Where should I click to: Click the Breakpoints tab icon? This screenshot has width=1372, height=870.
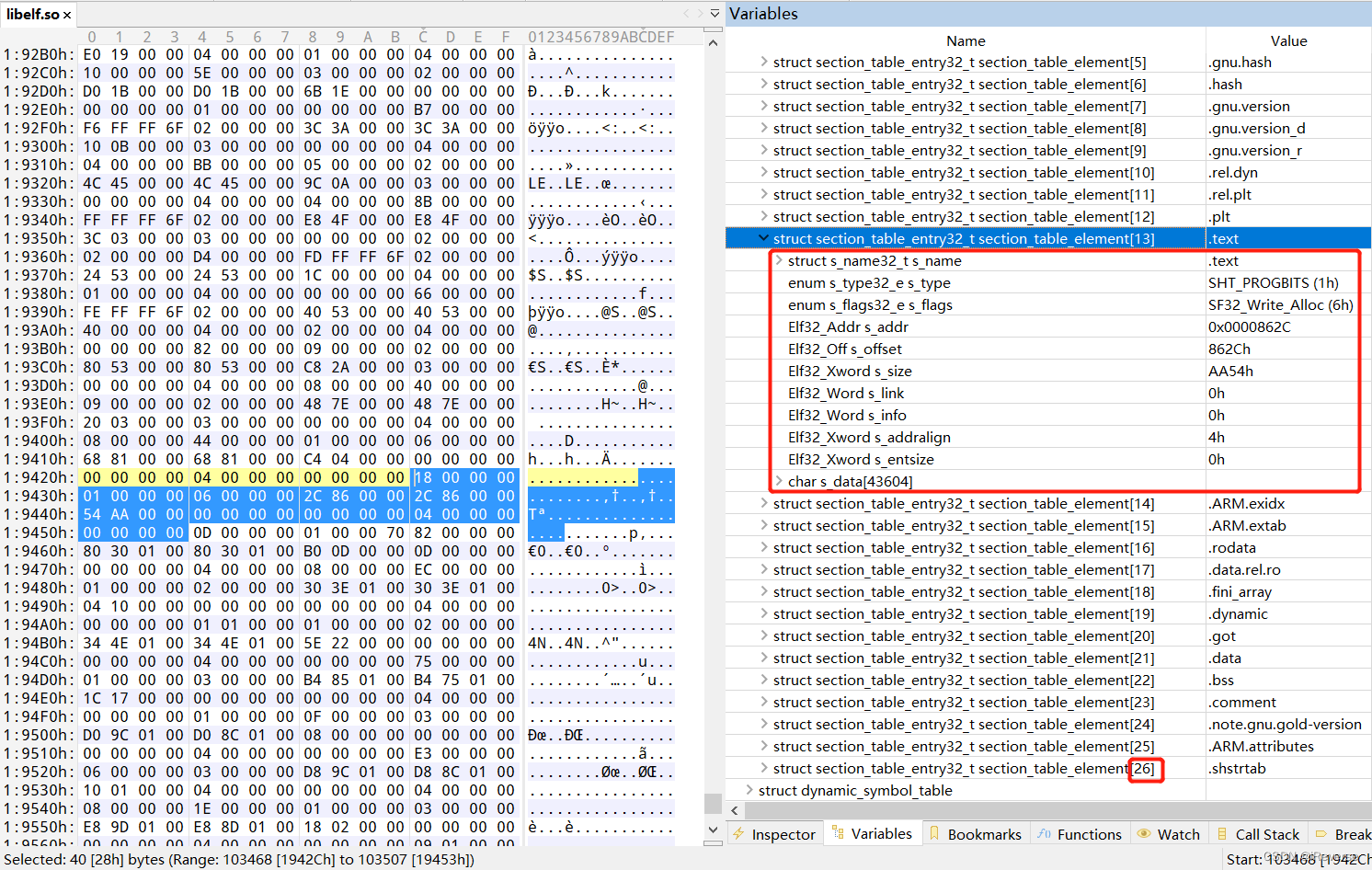click(x=1321, y=833)
